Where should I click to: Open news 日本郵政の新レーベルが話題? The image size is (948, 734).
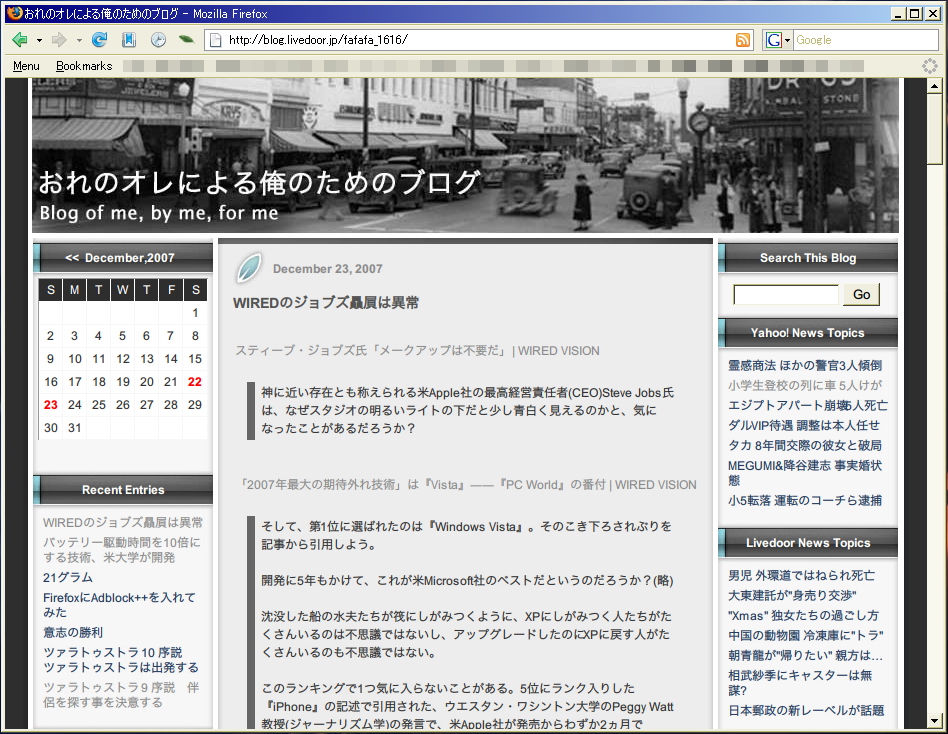(x=806, y=710)
